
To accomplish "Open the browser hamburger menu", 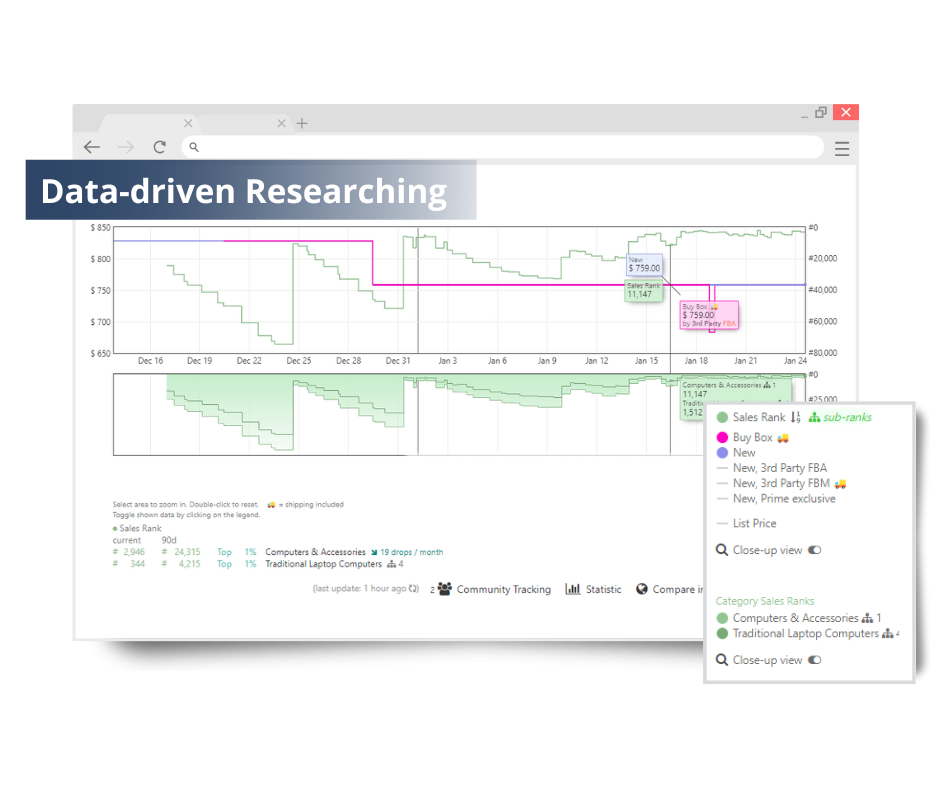I will [x=842, y=149].
